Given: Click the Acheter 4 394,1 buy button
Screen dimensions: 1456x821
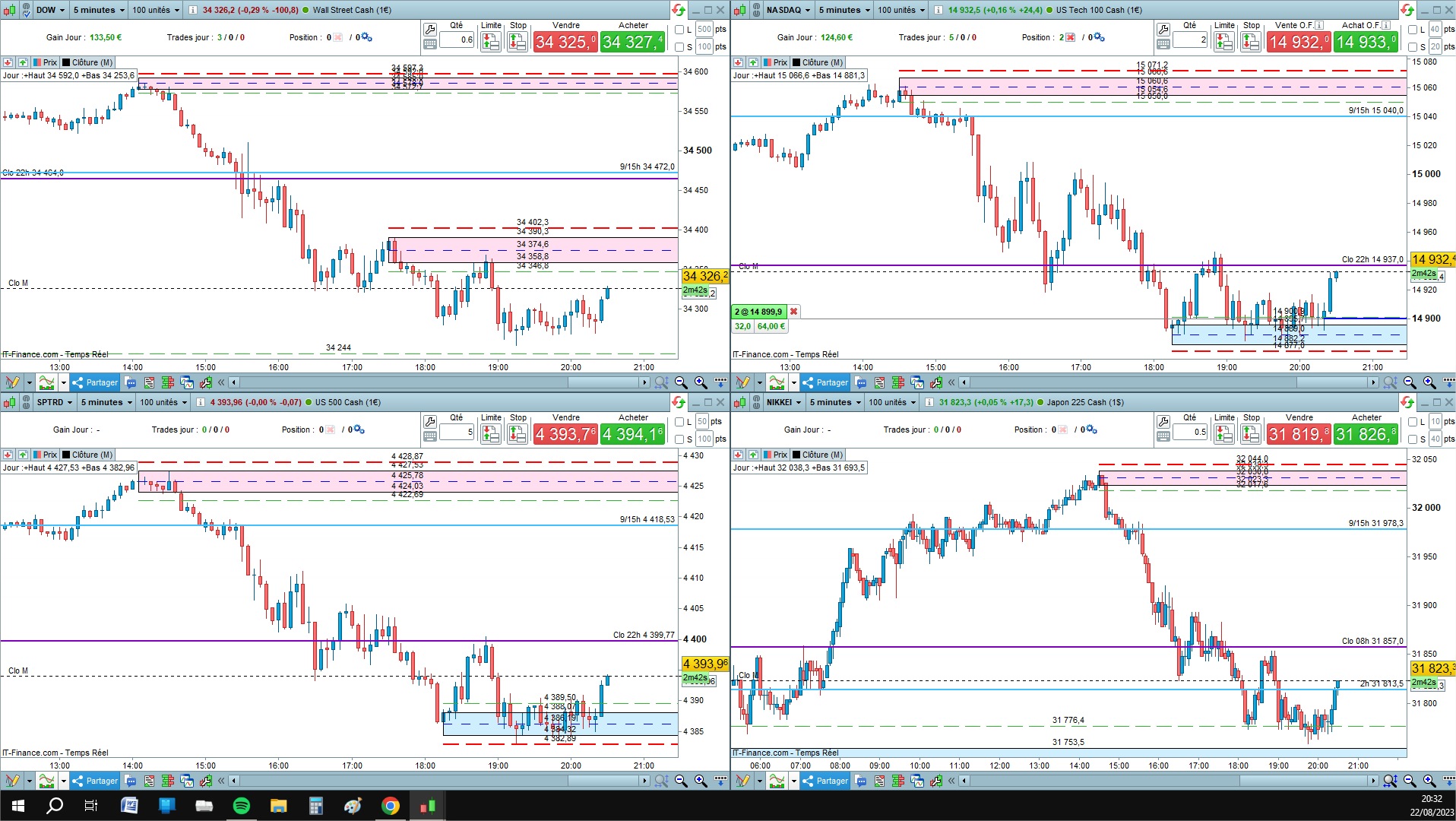Looking at the screenshot, I should pos(632,434).
